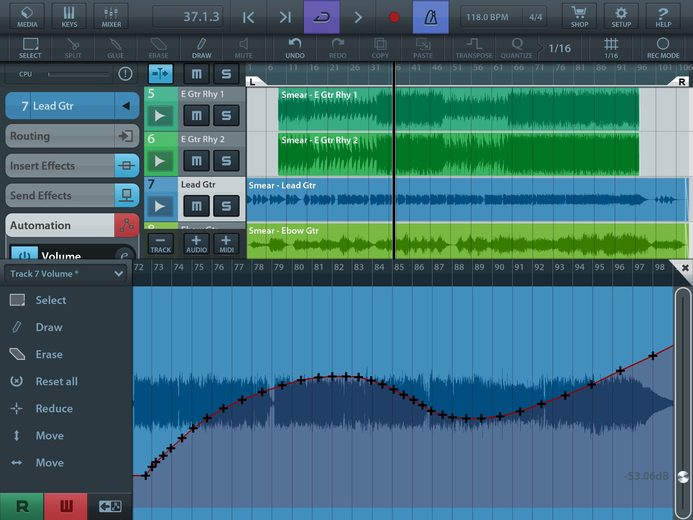The height and width of the screenshot is (520, 693).
Task: Mute the E Gtr Rhy 1 track
Action: coord(196,115)
